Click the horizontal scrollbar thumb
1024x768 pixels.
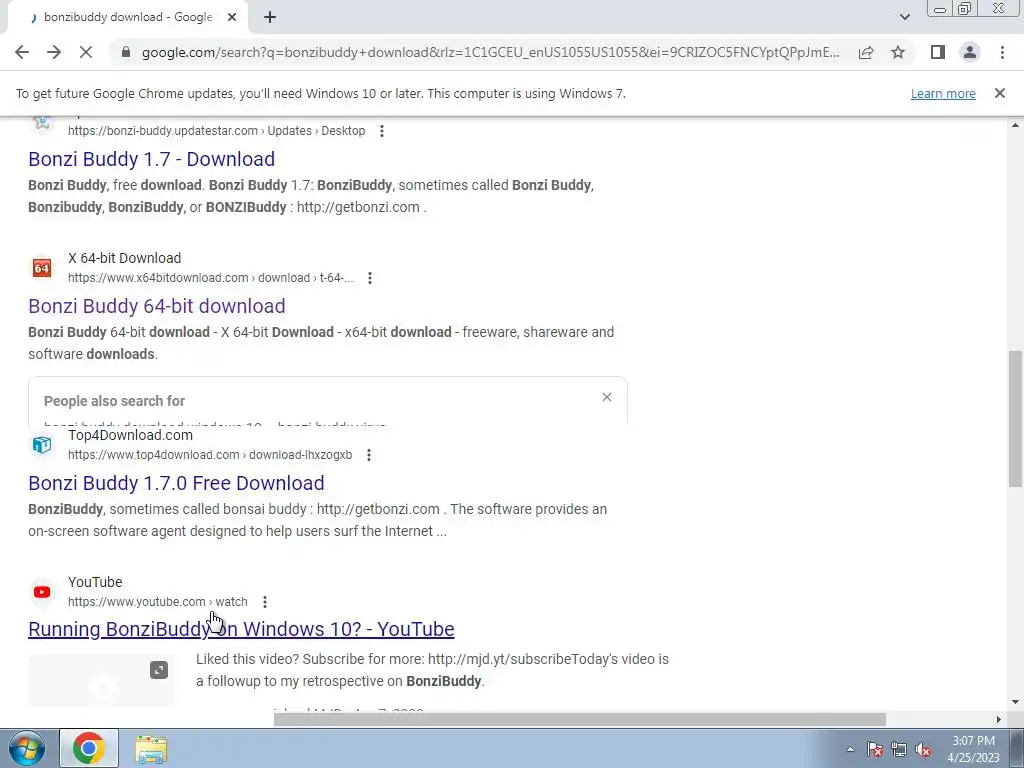tap(579, 720)
